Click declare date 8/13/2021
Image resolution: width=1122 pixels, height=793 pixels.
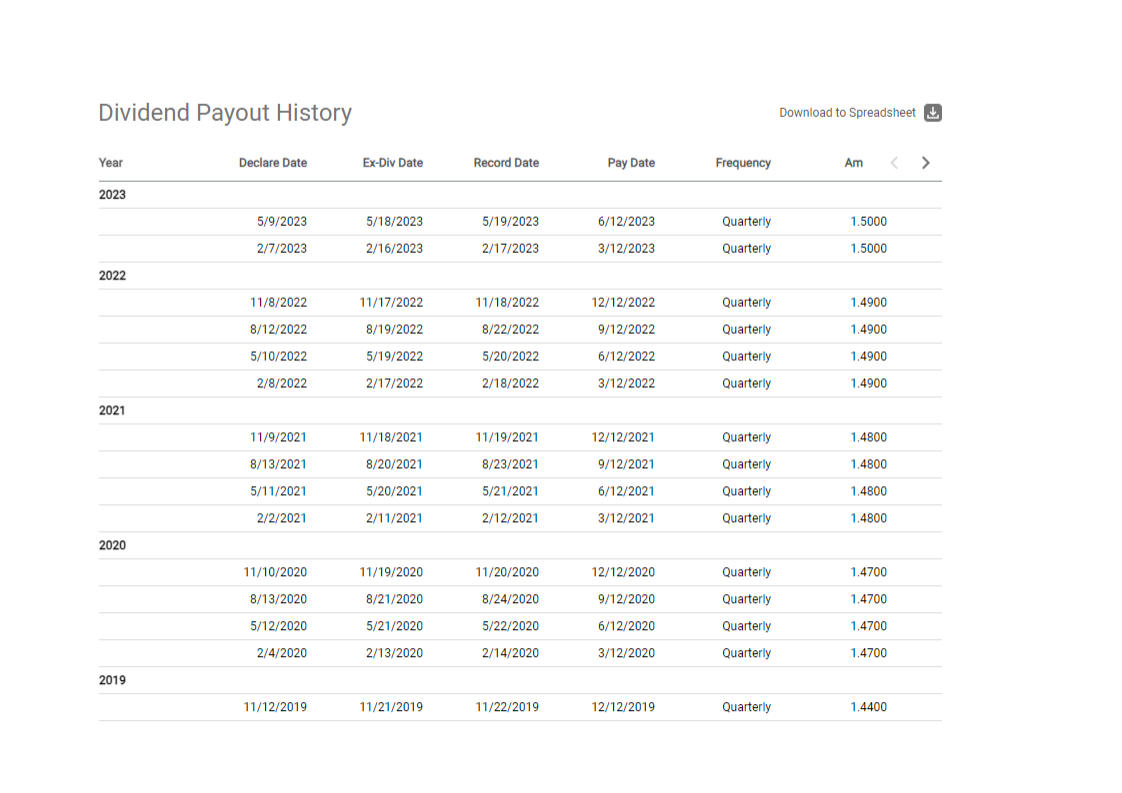(278, 464)
